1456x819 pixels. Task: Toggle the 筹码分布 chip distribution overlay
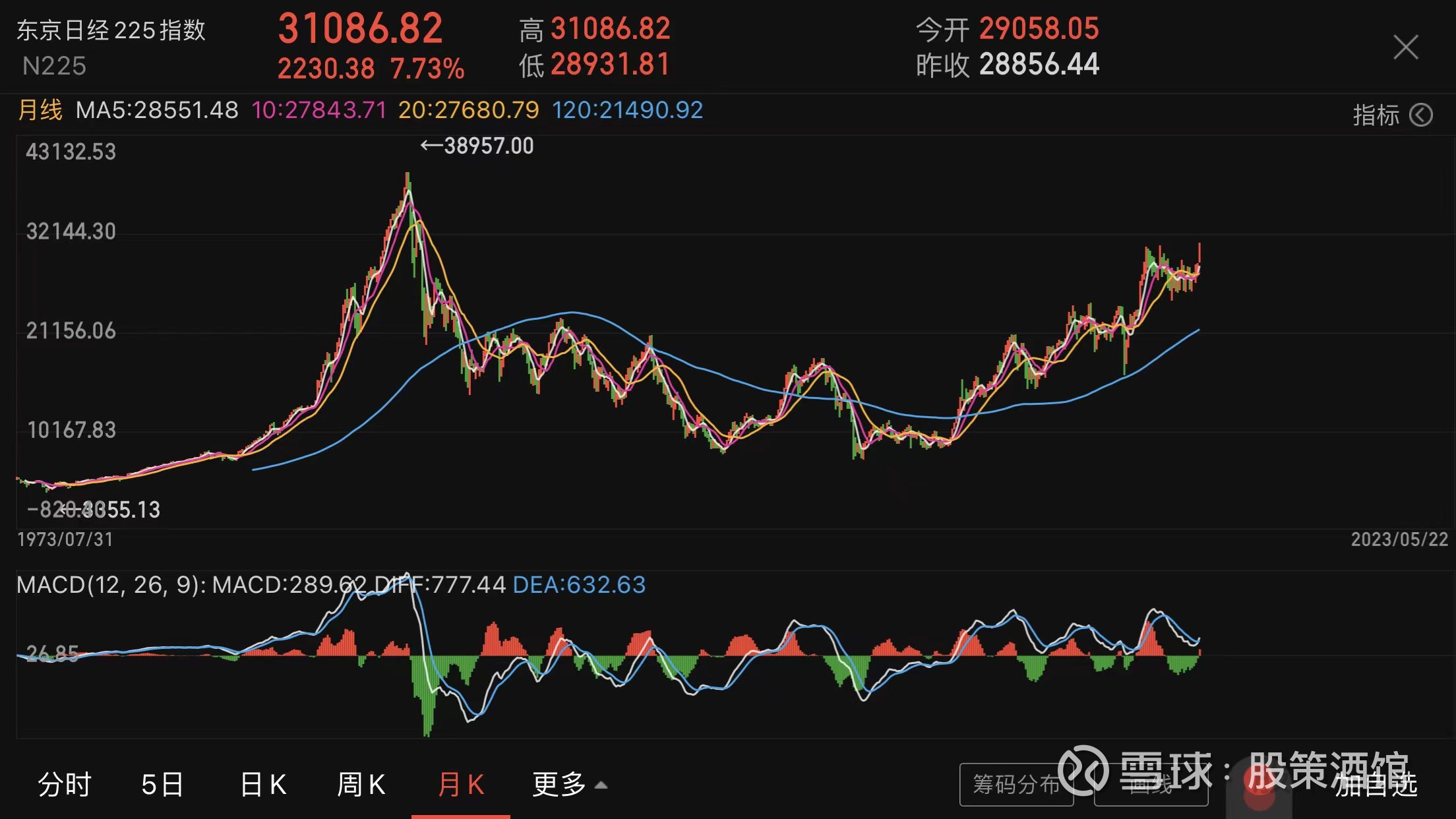[1017, 785]
